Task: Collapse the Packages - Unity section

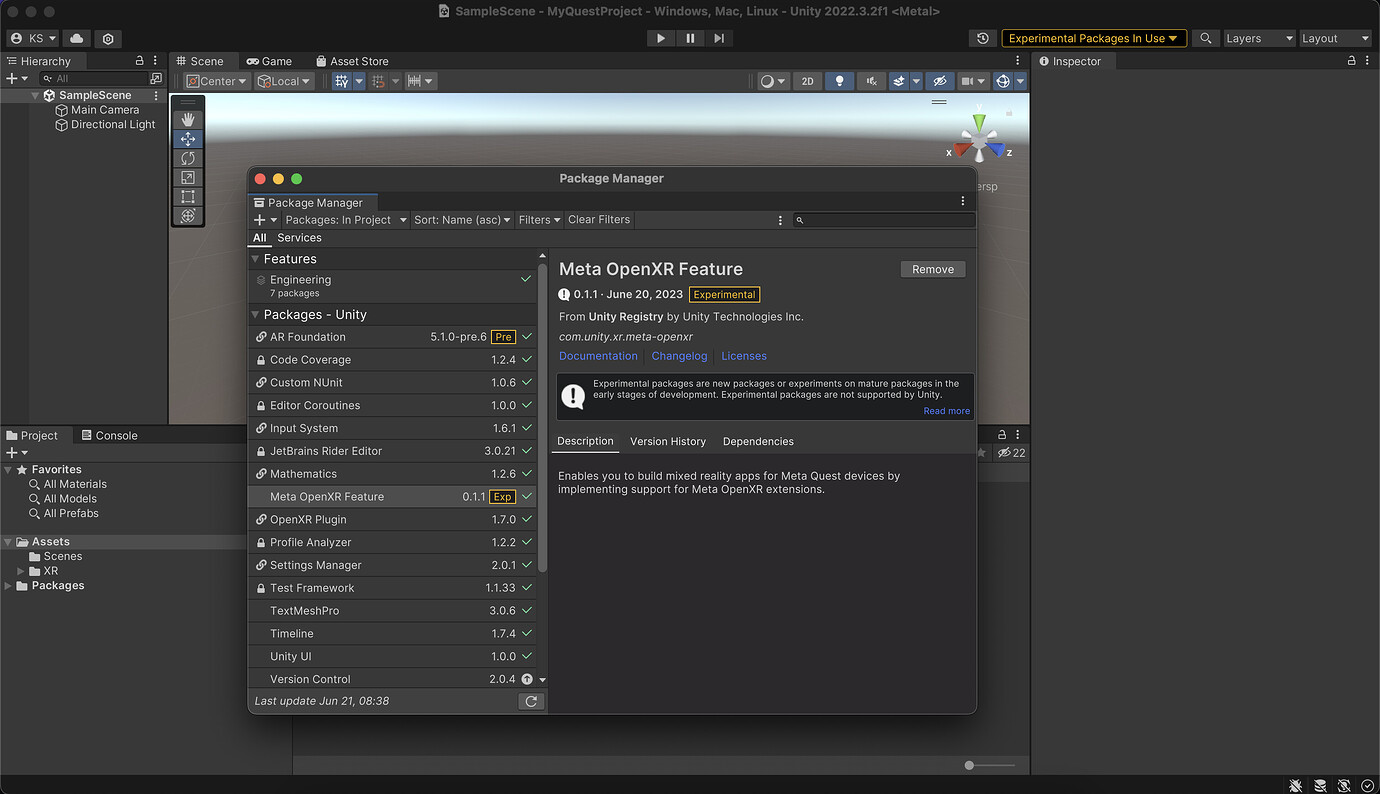Action: (x=257, y=314)
